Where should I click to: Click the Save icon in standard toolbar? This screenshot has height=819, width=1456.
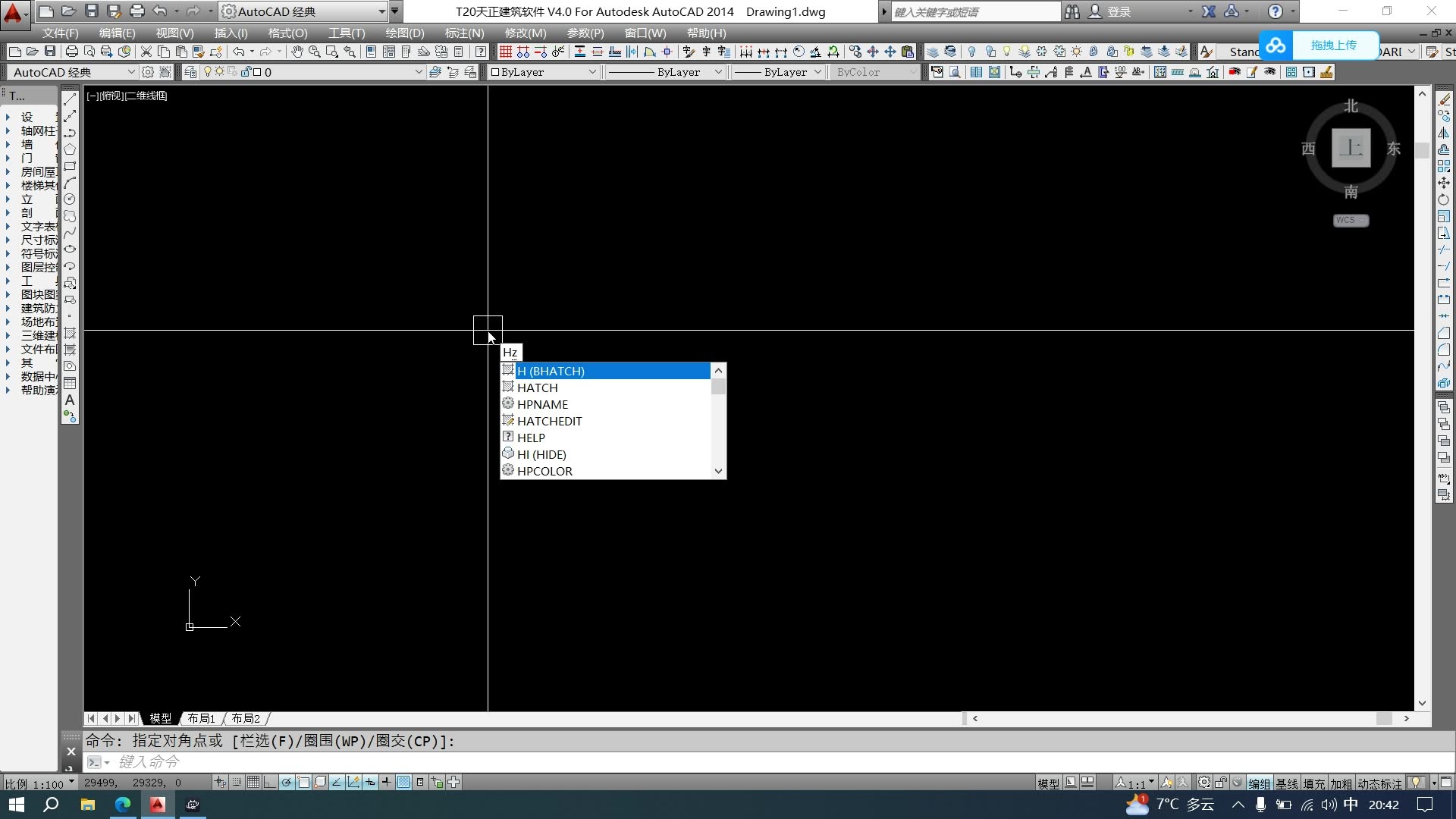click(50, 52)
